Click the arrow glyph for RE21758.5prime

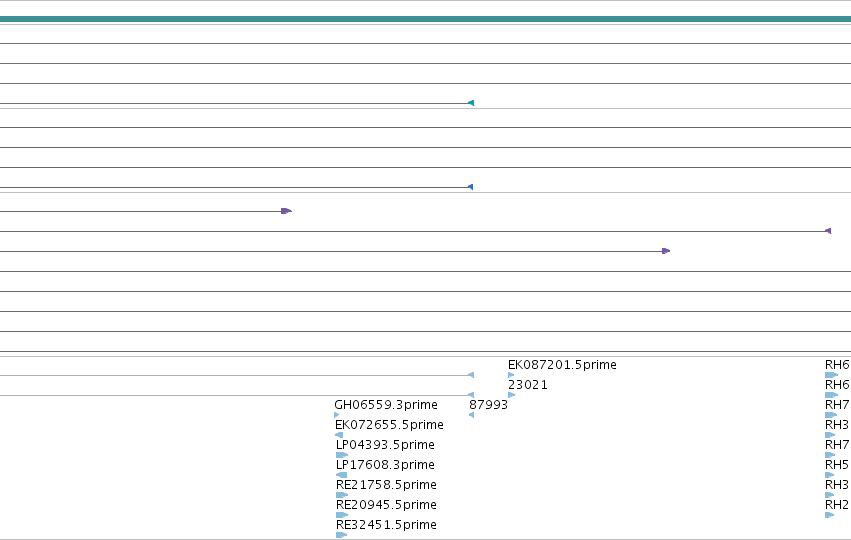pos(342,495)
